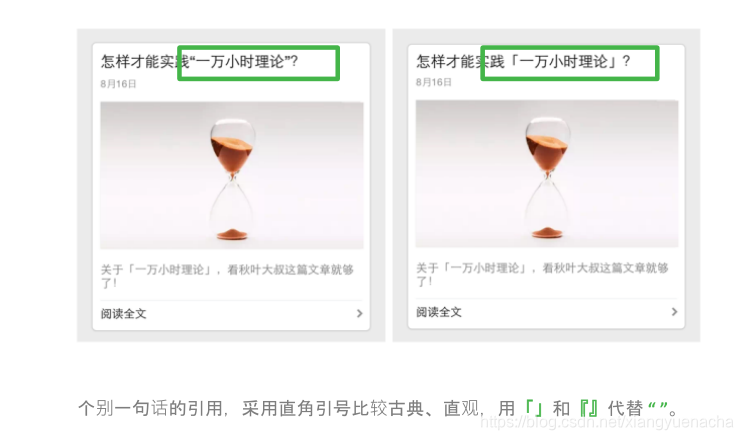Screen dimensions: 743x440
Task: Click 阅读全文 in the right card
Action: point(439,312)
